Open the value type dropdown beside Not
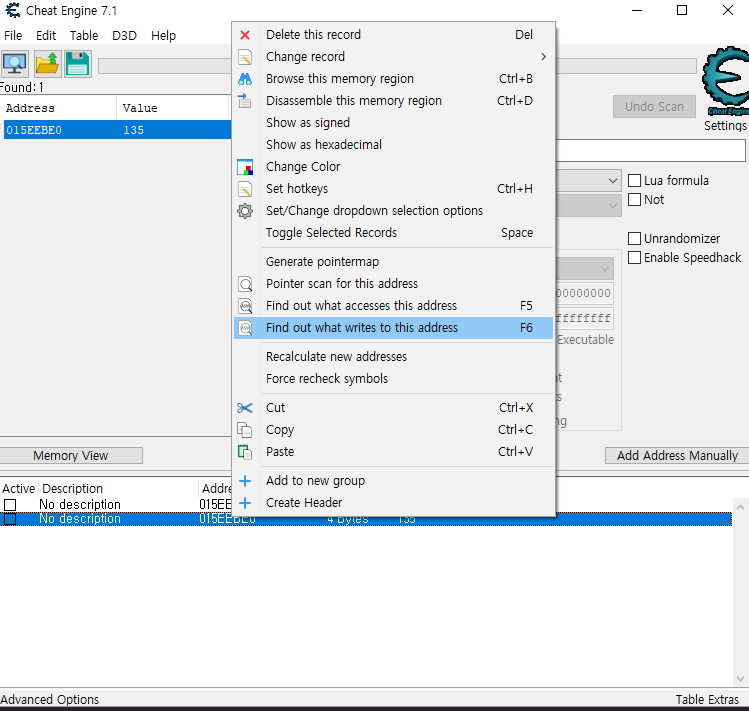 point(612,205)
